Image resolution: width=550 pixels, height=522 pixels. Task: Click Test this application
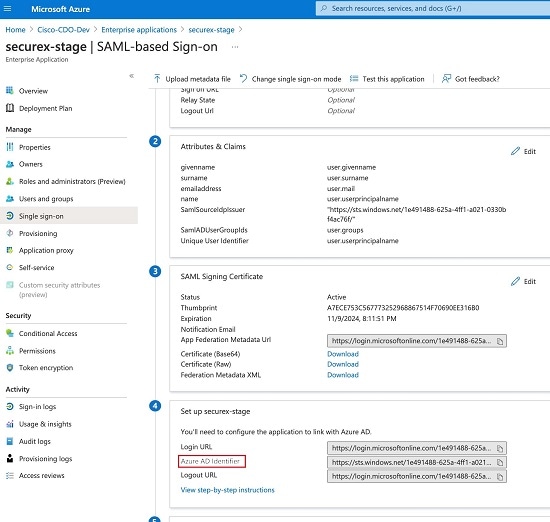[x=387, y=79]
